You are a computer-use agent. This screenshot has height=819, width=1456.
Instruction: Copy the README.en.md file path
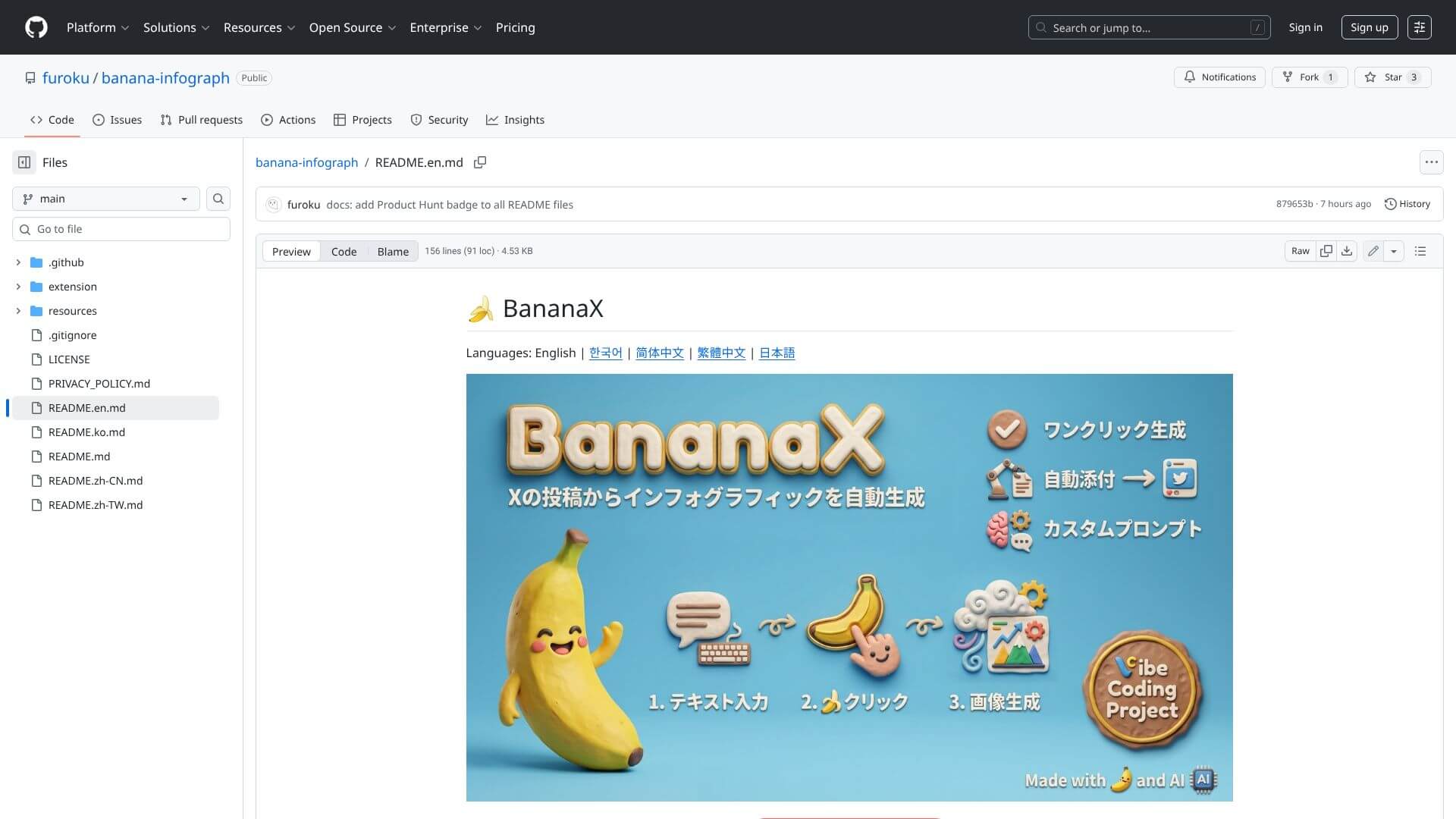click(x=480, y=162)
